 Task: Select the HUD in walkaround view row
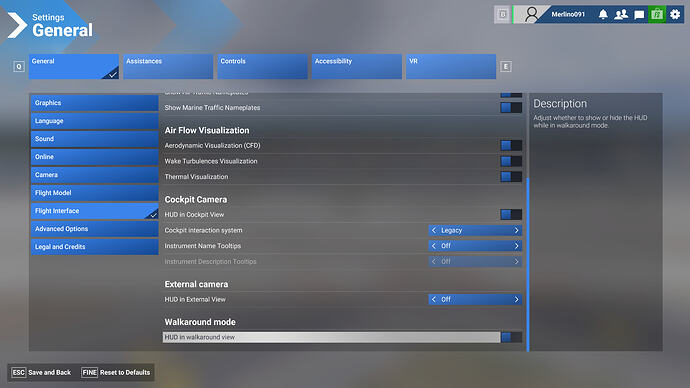coord(342,337)
